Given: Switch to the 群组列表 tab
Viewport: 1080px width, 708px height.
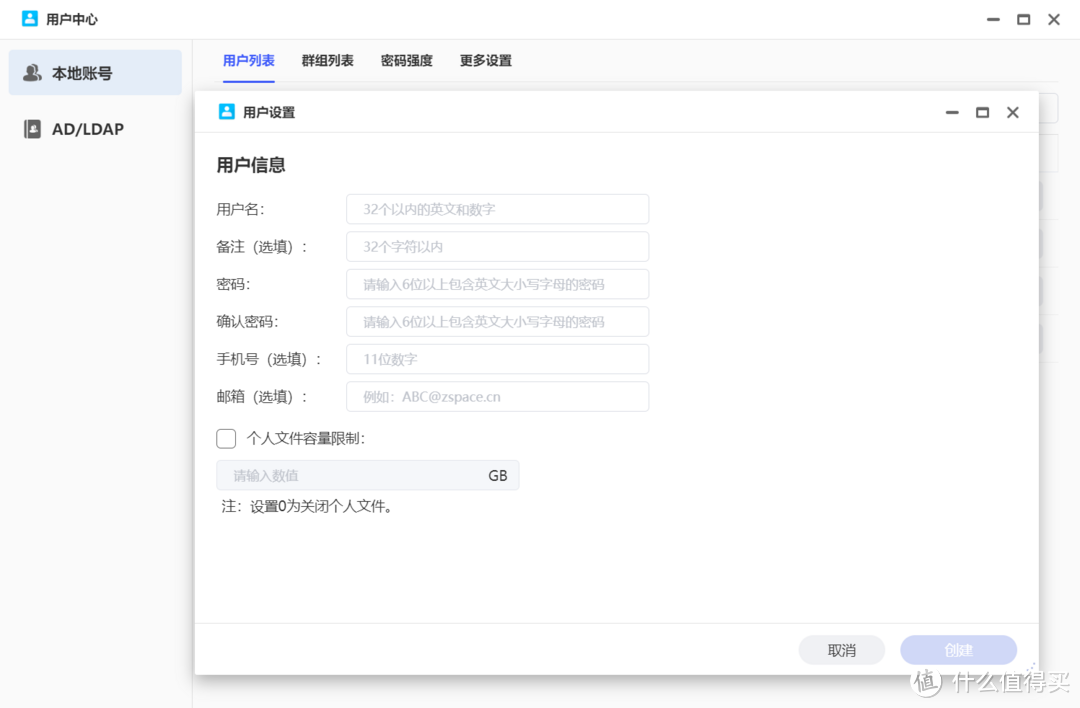Looking at the screenshot, I should tap(327, 60).
